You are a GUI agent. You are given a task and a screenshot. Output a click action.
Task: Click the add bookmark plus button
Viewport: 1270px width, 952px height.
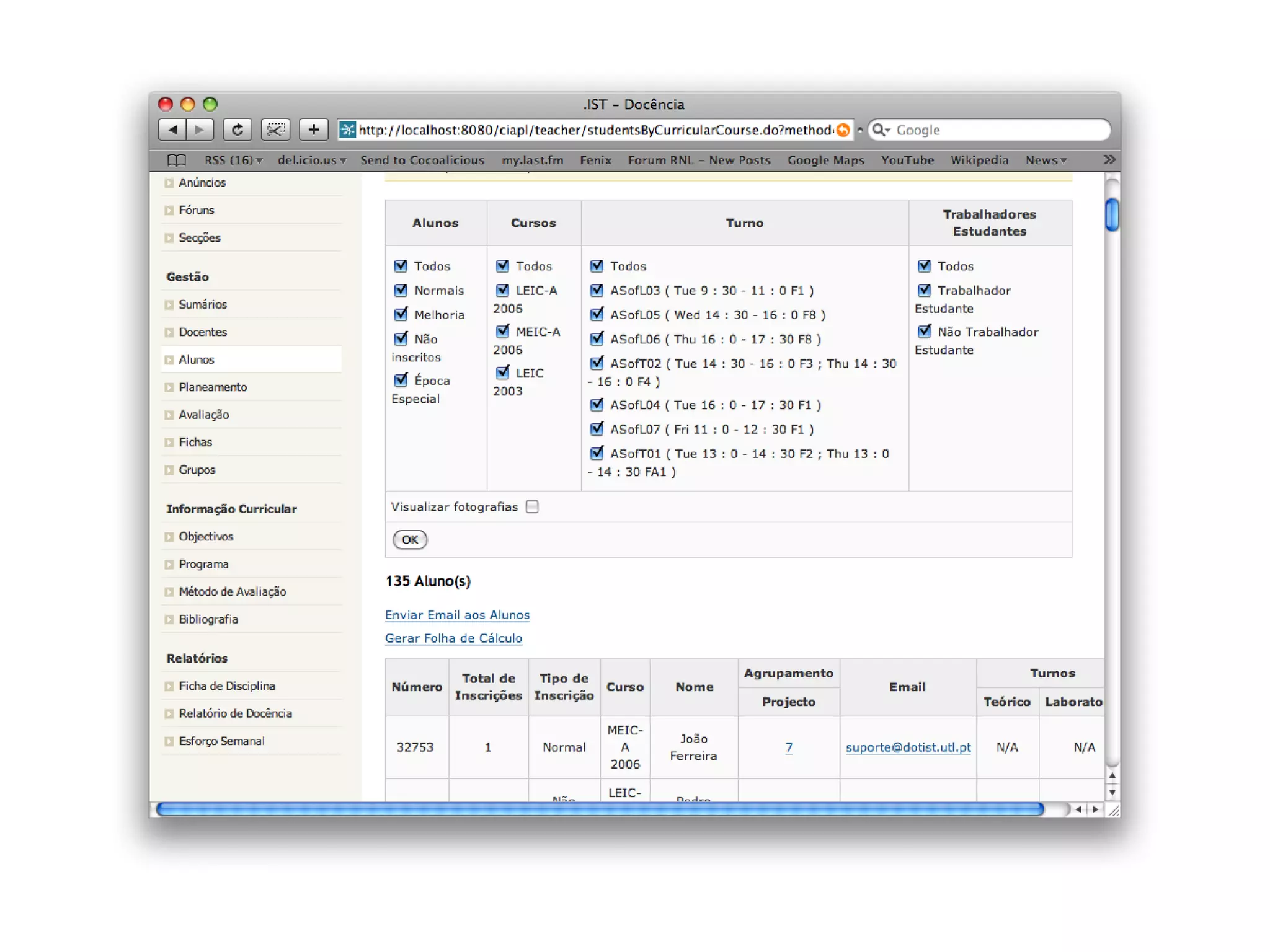tap(313, 130)
